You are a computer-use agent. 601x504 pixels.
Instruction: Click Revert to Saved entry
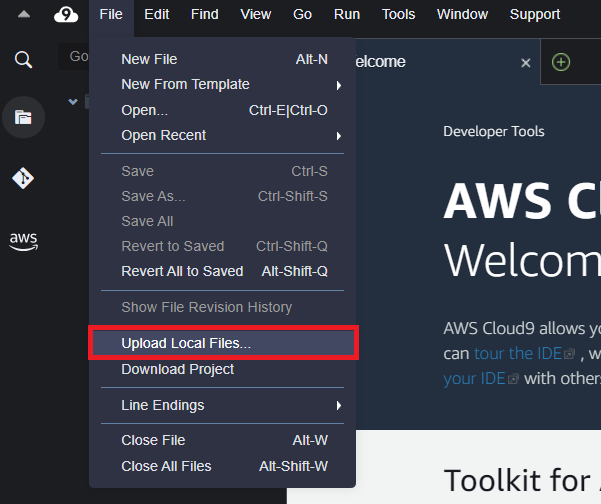click(222, 246)
